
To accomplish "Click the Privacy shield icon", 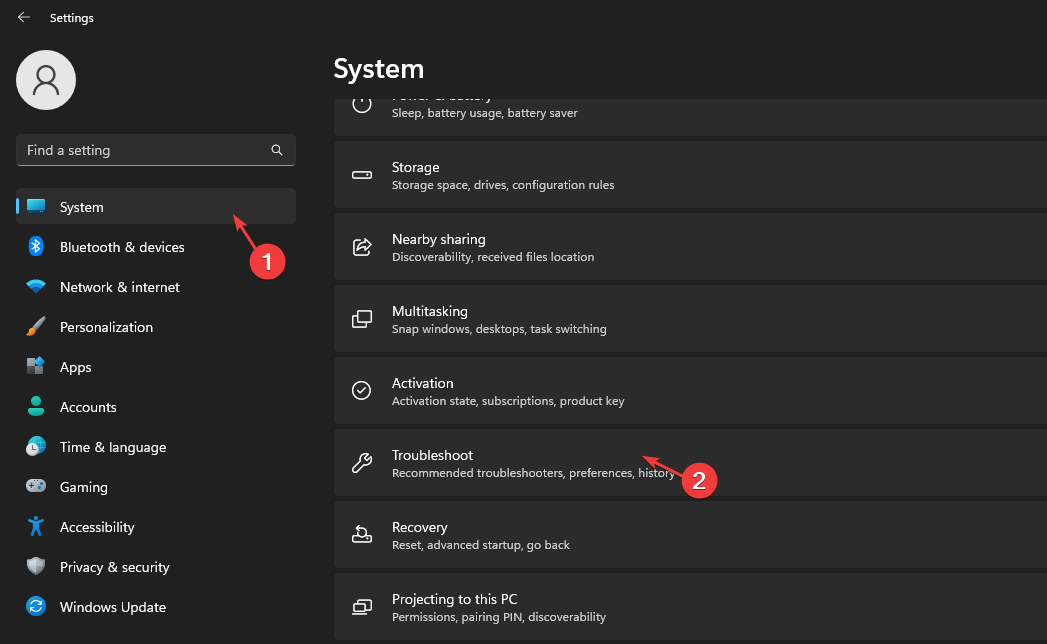I will click(x=36, y=567).
